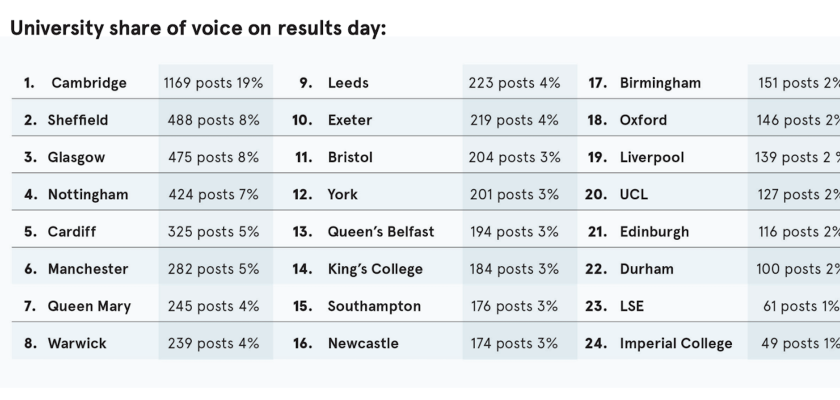Click the Queen Mary entry
The image size is (840, 400).
[89, 306]
